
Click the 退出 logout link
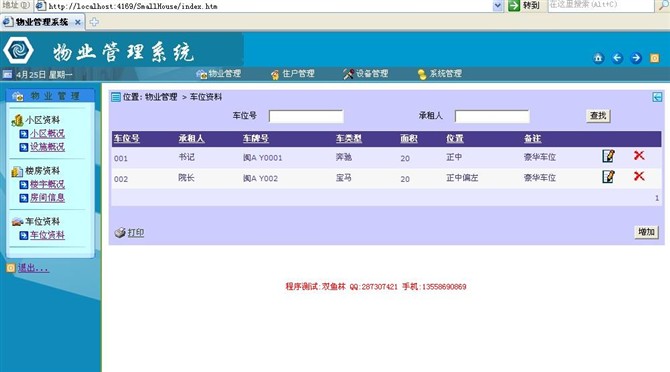[33, 268]
